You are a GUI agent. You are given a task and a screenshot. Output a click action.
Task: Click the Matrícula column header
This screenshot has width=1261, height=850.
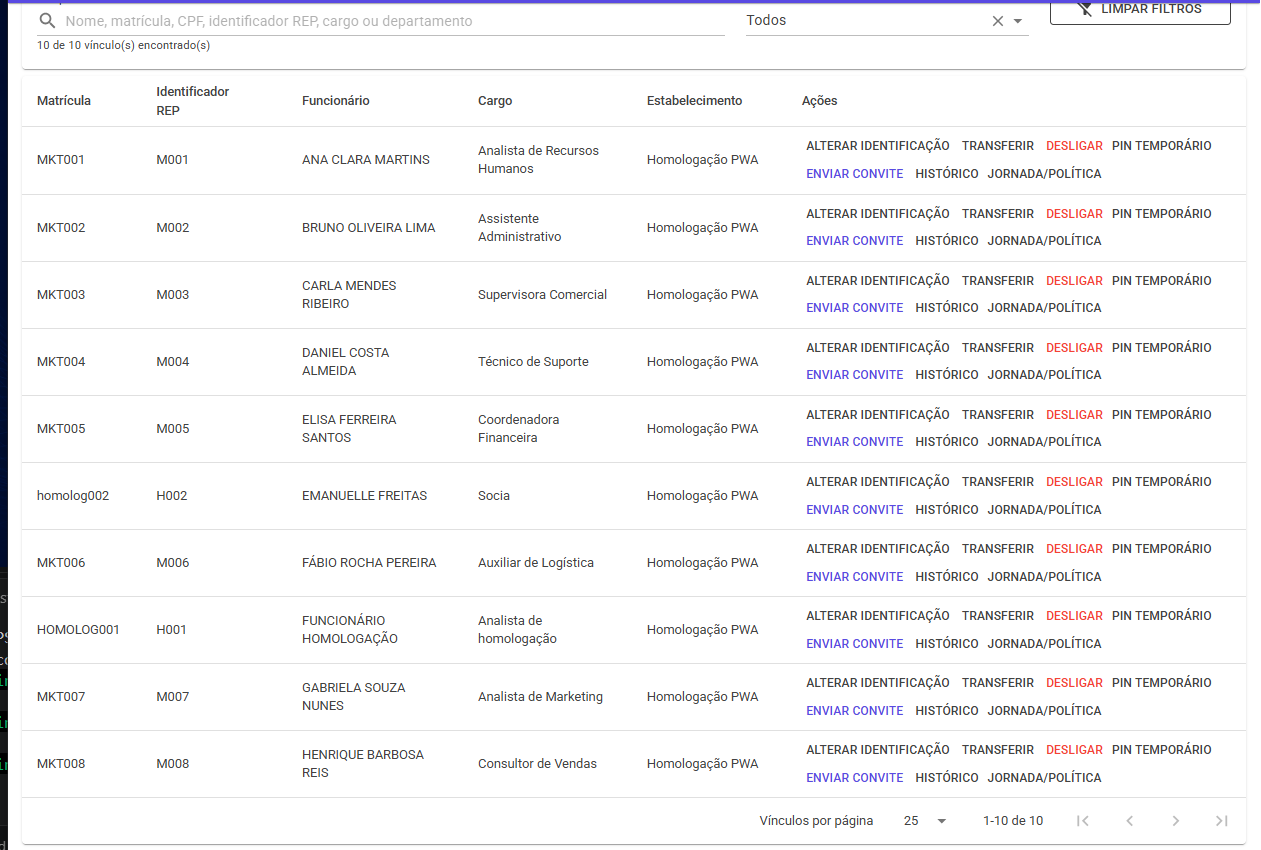coord(64,101)
